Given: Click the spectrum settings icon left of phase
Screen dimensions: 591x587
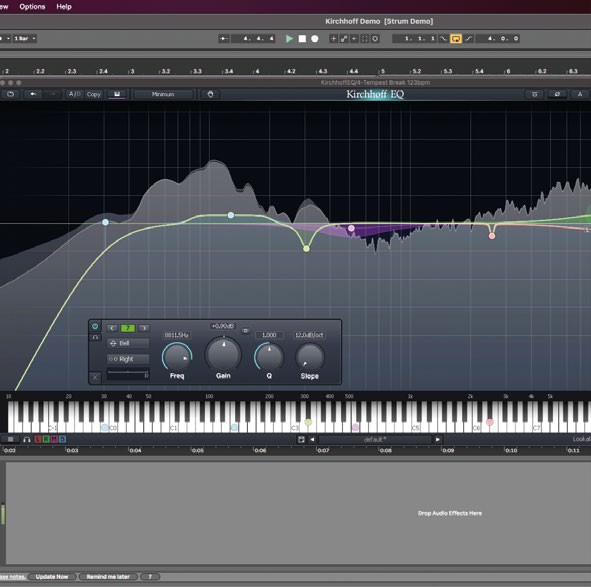Looking at the screenshot, I should pyautogui.click(x=534, y=94).
